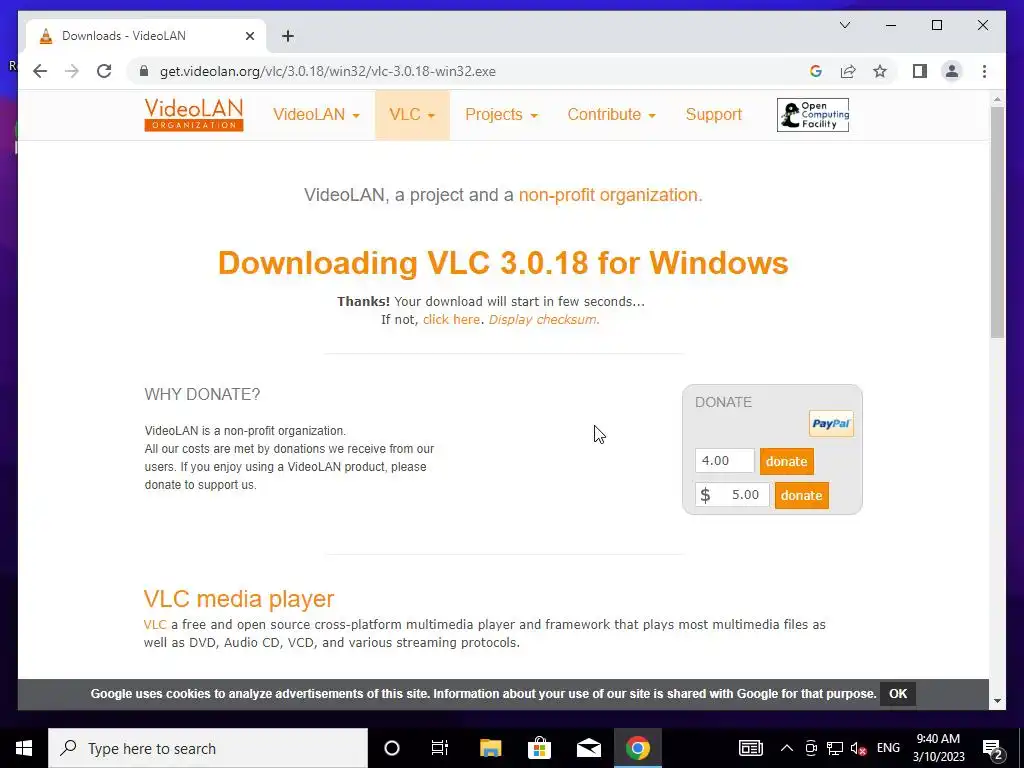Viewport: 1024px width, 768px height.
Task: Open File Explorer from taskbar
Action: click(x=490, y=748)
